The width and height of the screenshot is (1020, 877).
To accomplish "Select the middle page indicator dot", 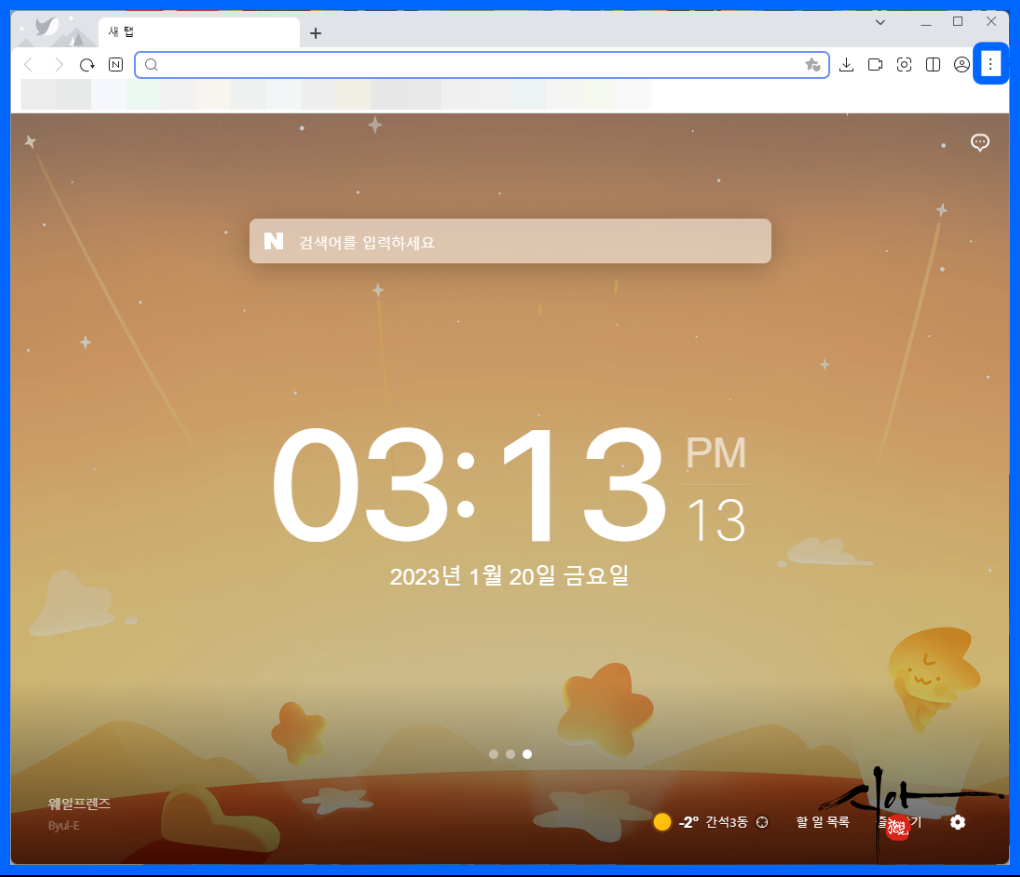I will (x=511, y=754).
